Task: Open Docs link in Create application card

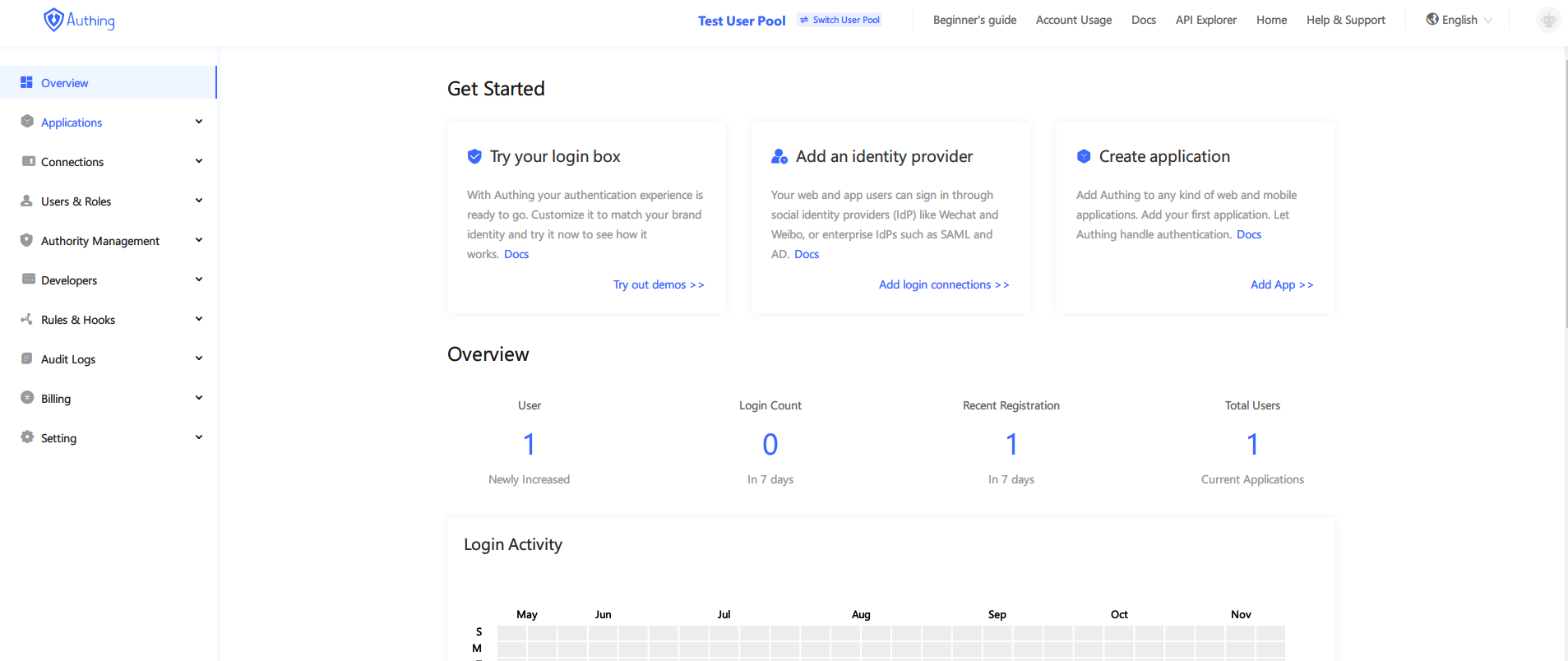Action: (1249, 234)
